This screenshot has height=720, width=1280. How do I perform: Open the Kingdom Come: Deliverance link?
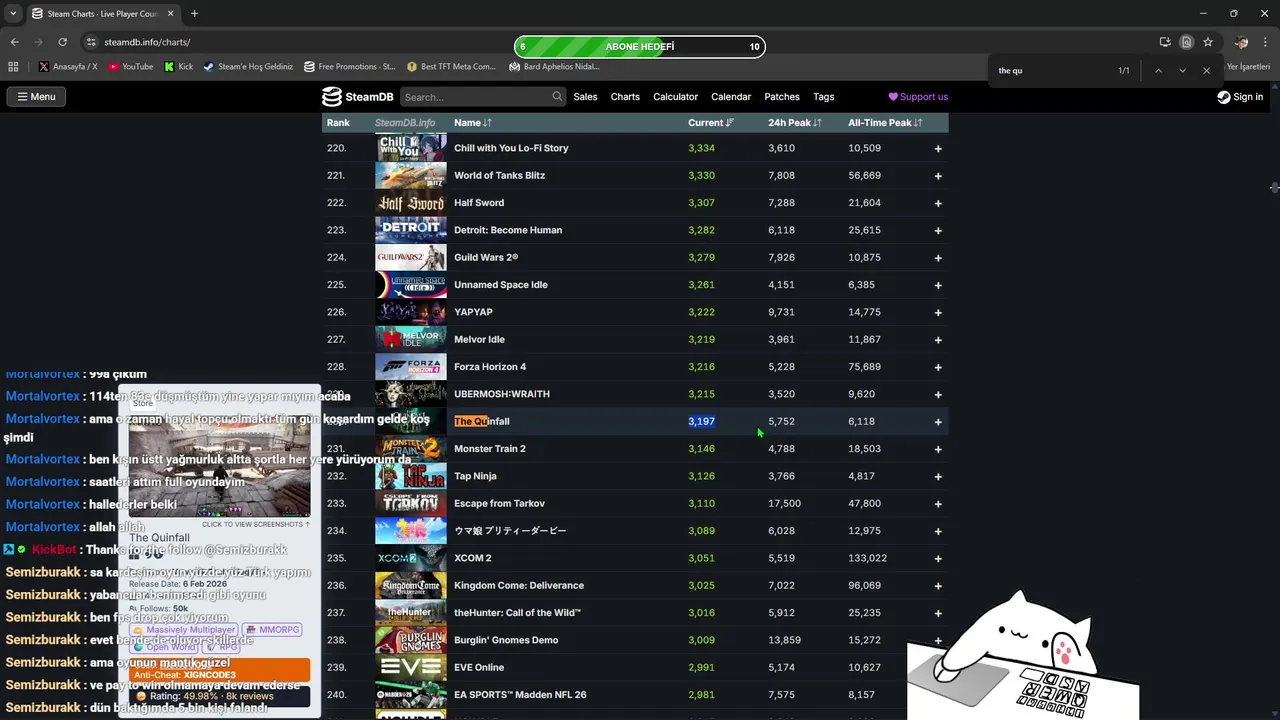(x=519, y=585)
